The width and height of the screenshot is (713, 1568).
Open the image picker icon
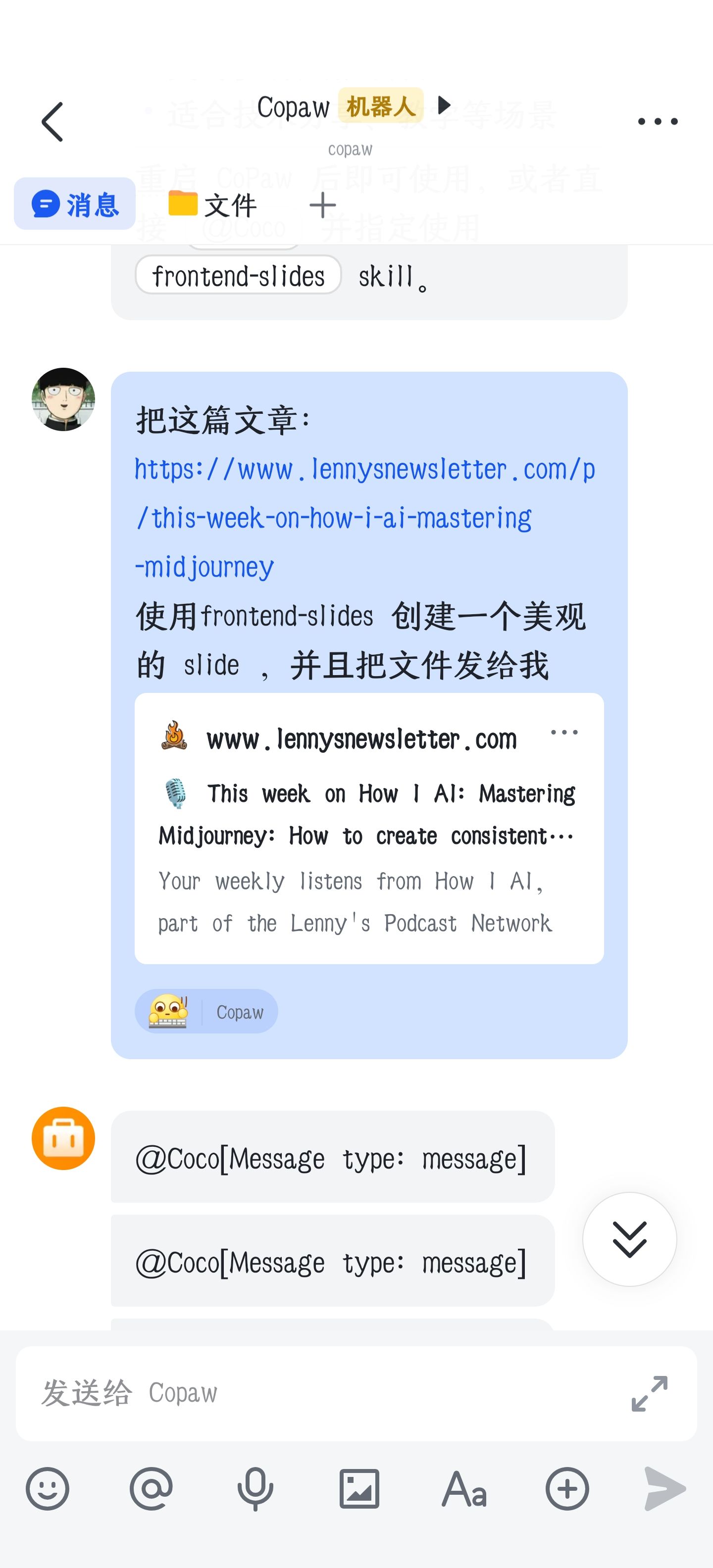coord(359,1489)
